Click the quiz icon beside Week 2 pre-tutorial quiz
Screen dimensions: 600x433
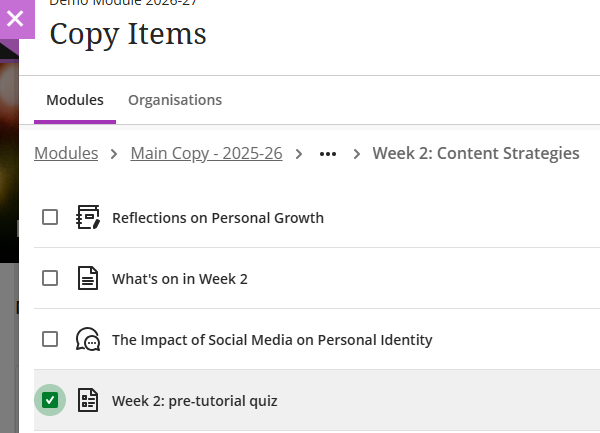coord(88,400)
